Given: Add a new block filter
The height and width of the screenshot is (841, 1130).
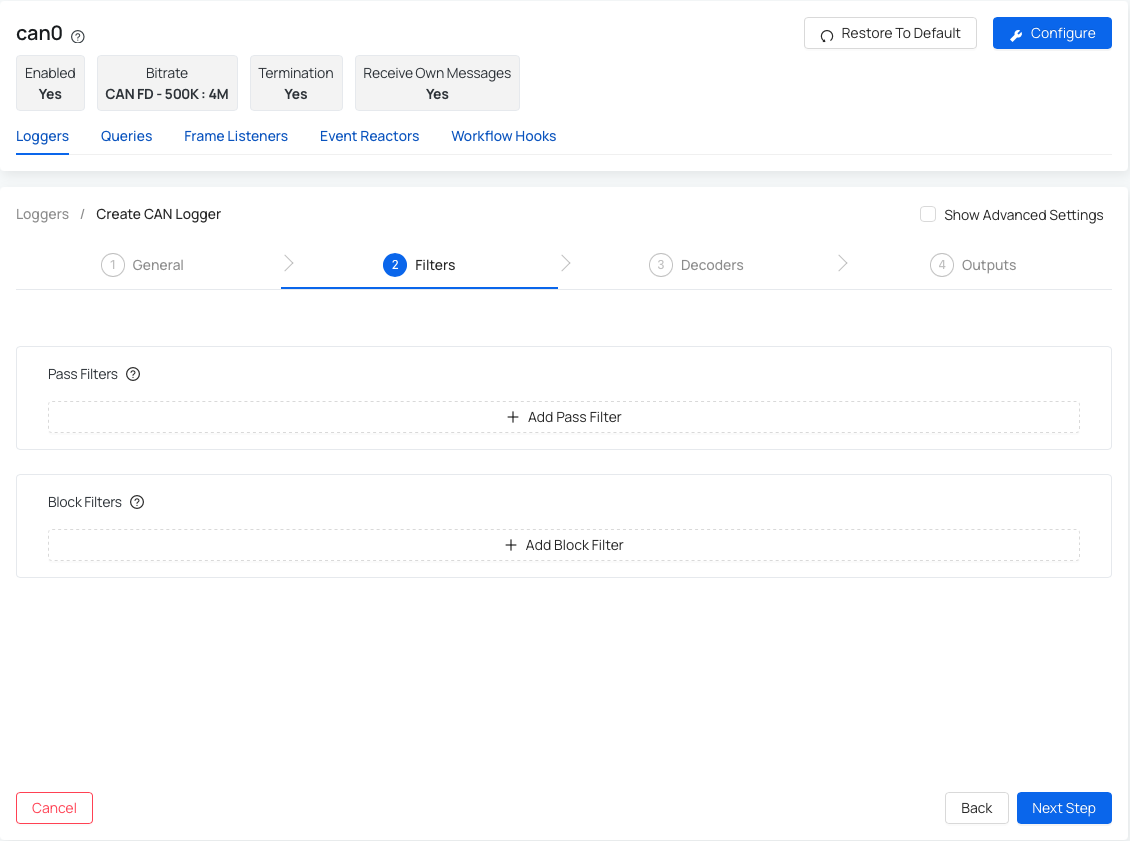Looking at the screenshot, I should (564, 545).
